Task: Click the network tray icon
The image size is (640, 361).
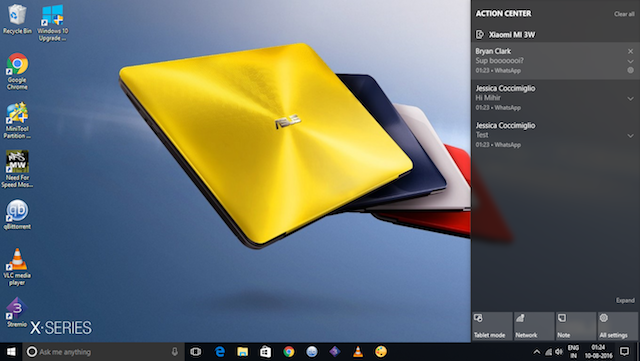Action: 549,352
